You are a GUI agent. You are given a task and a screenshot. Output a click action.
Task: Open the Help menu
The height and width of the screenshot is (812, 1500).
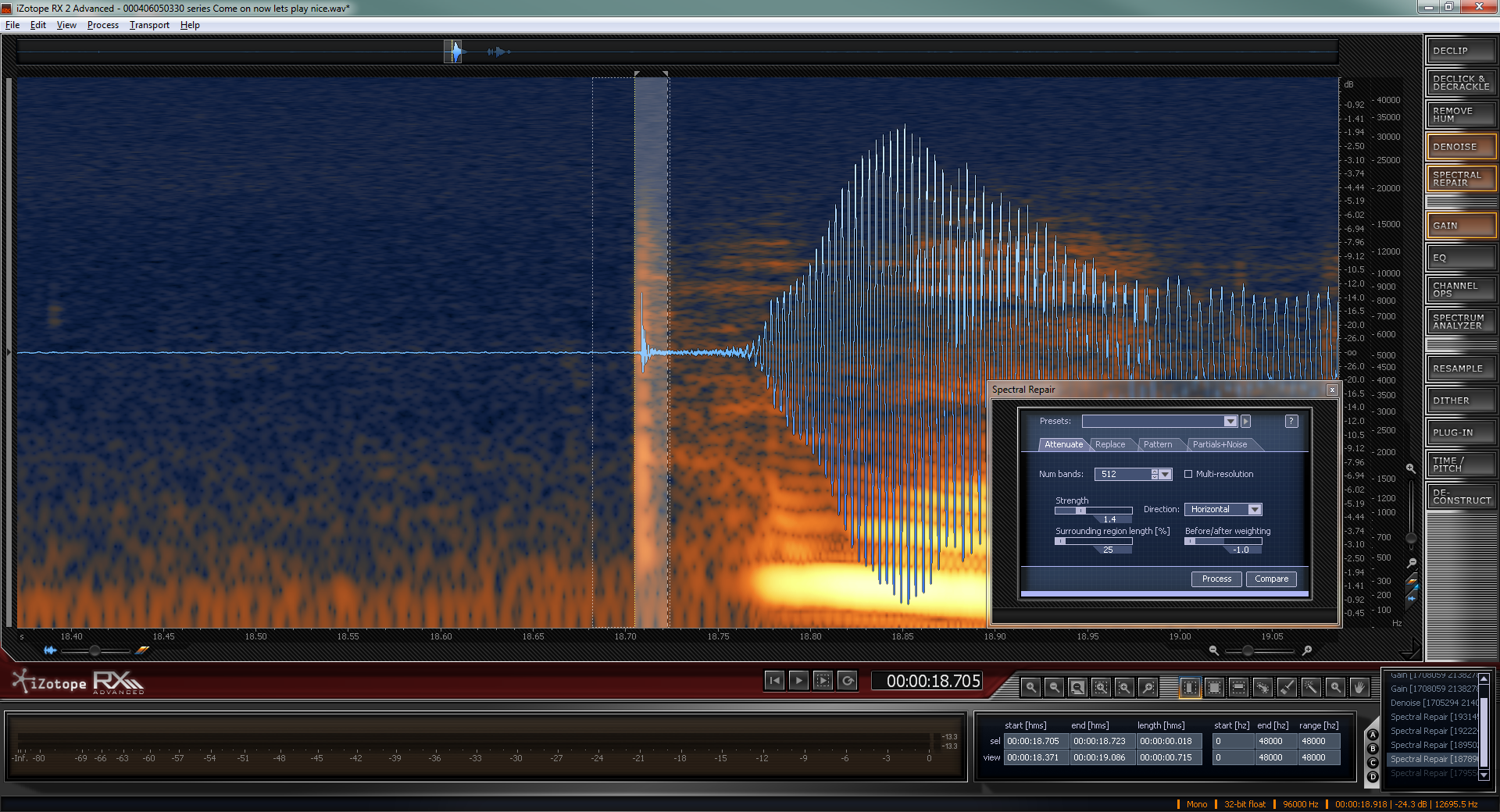[x=190, y=25]
